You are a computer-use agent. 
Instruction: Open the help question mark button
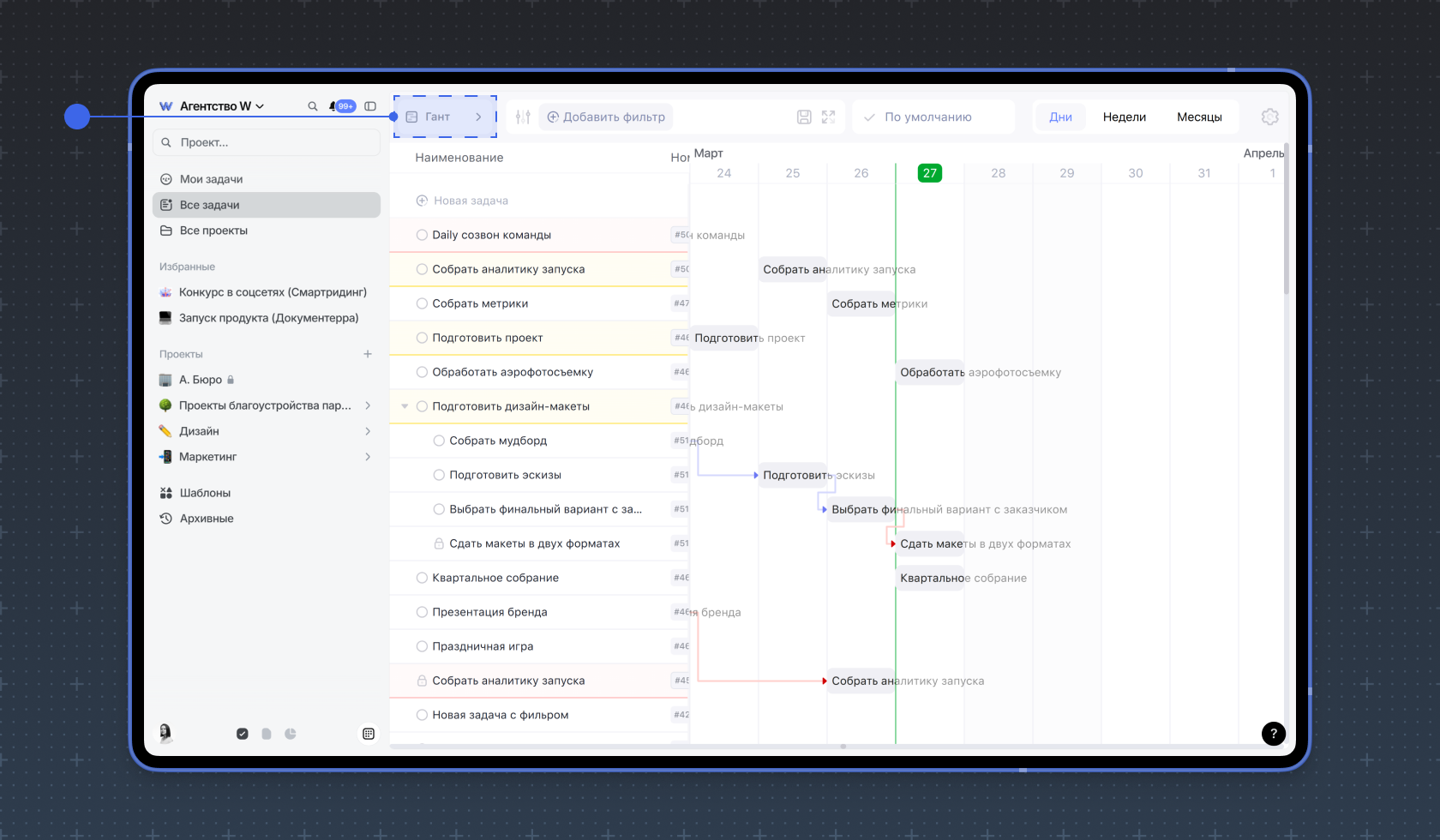coord(1273,733)
